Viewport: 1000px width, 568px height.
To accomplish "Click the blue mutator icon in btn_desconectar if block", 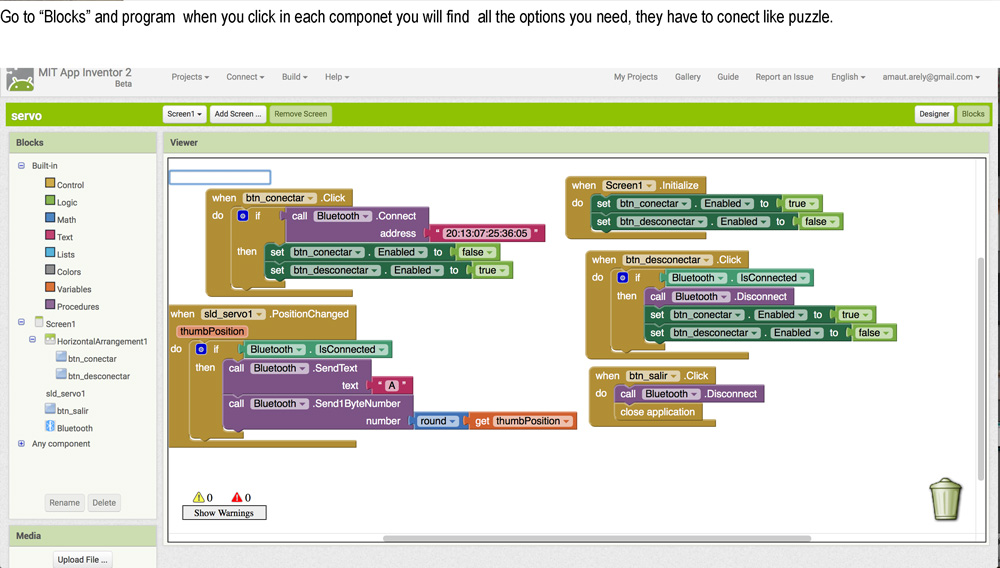I will point(622,277).
